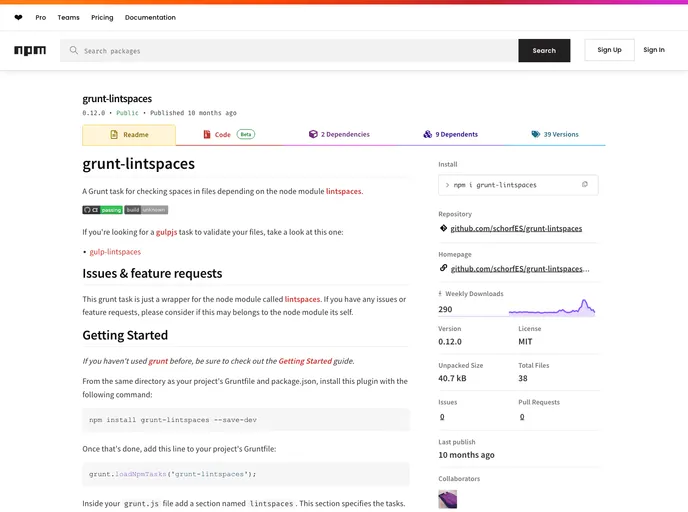This screenshot has height=512, width=688.
Task: Open the lintspaces link in description
Action: click(x=344, y=191)
